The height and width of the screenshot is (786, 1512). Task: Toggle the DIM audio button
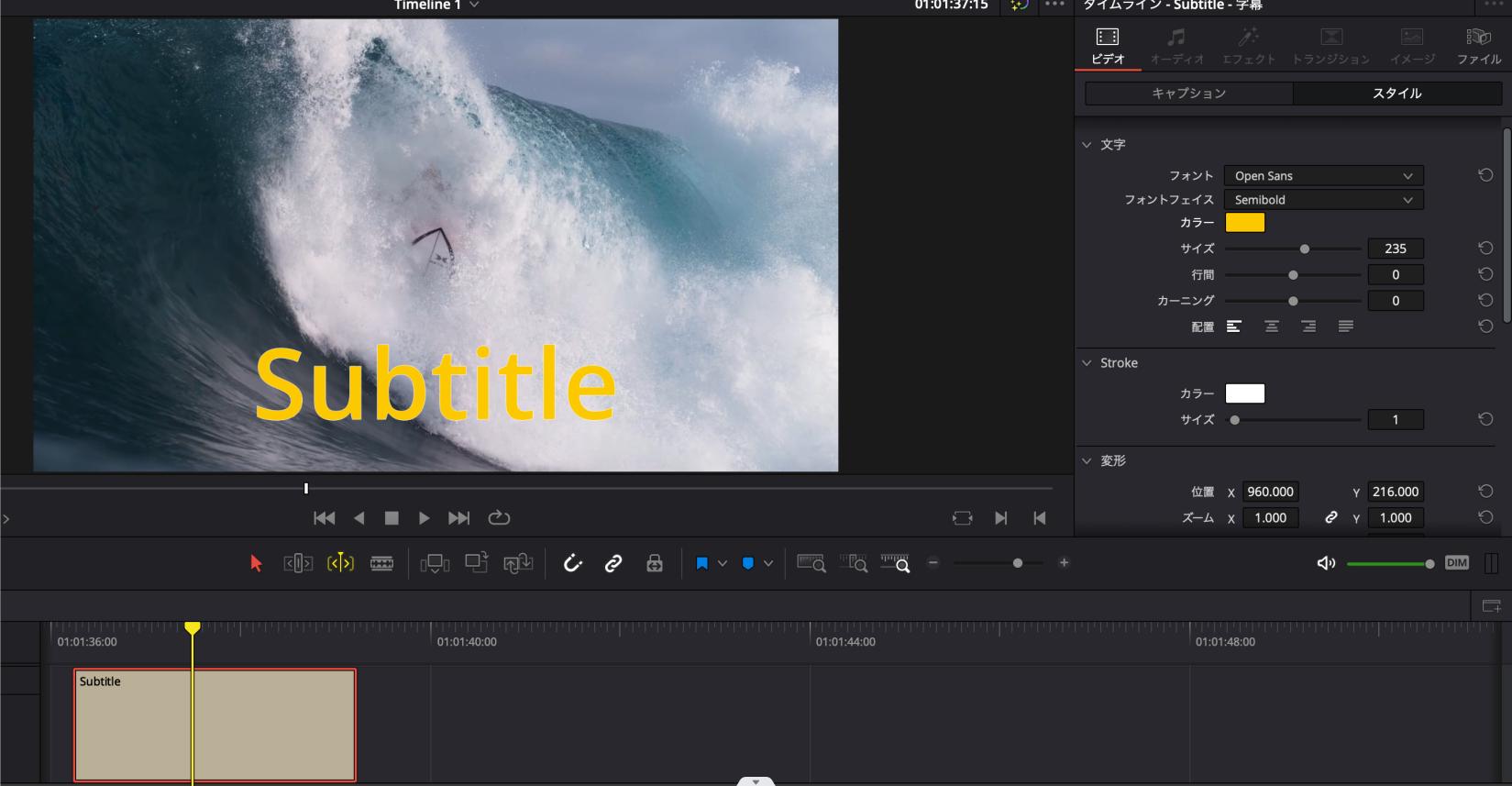point(1457,563)
